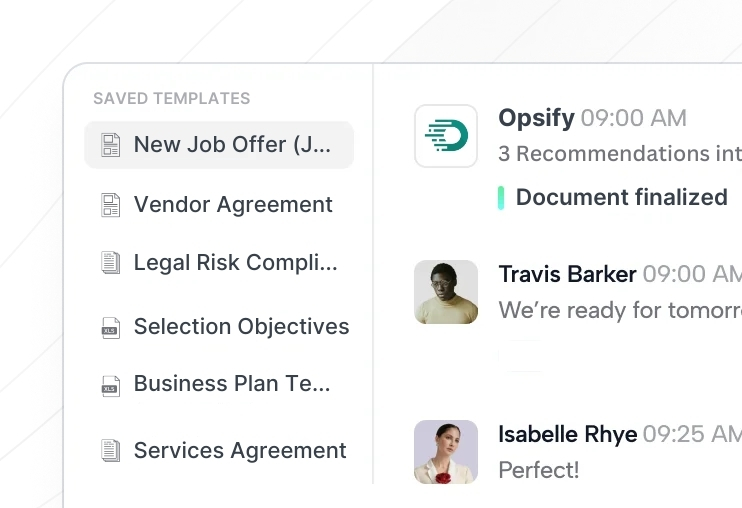Viewport: 742px width, 508px height.
Task: Click the Opsify app logo
Action: click(x=446, y=136)
